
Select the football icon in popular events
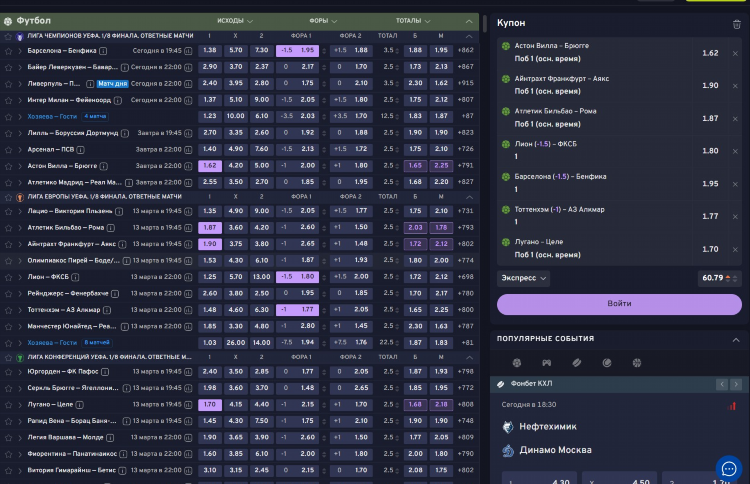click(x=517, y=363)
